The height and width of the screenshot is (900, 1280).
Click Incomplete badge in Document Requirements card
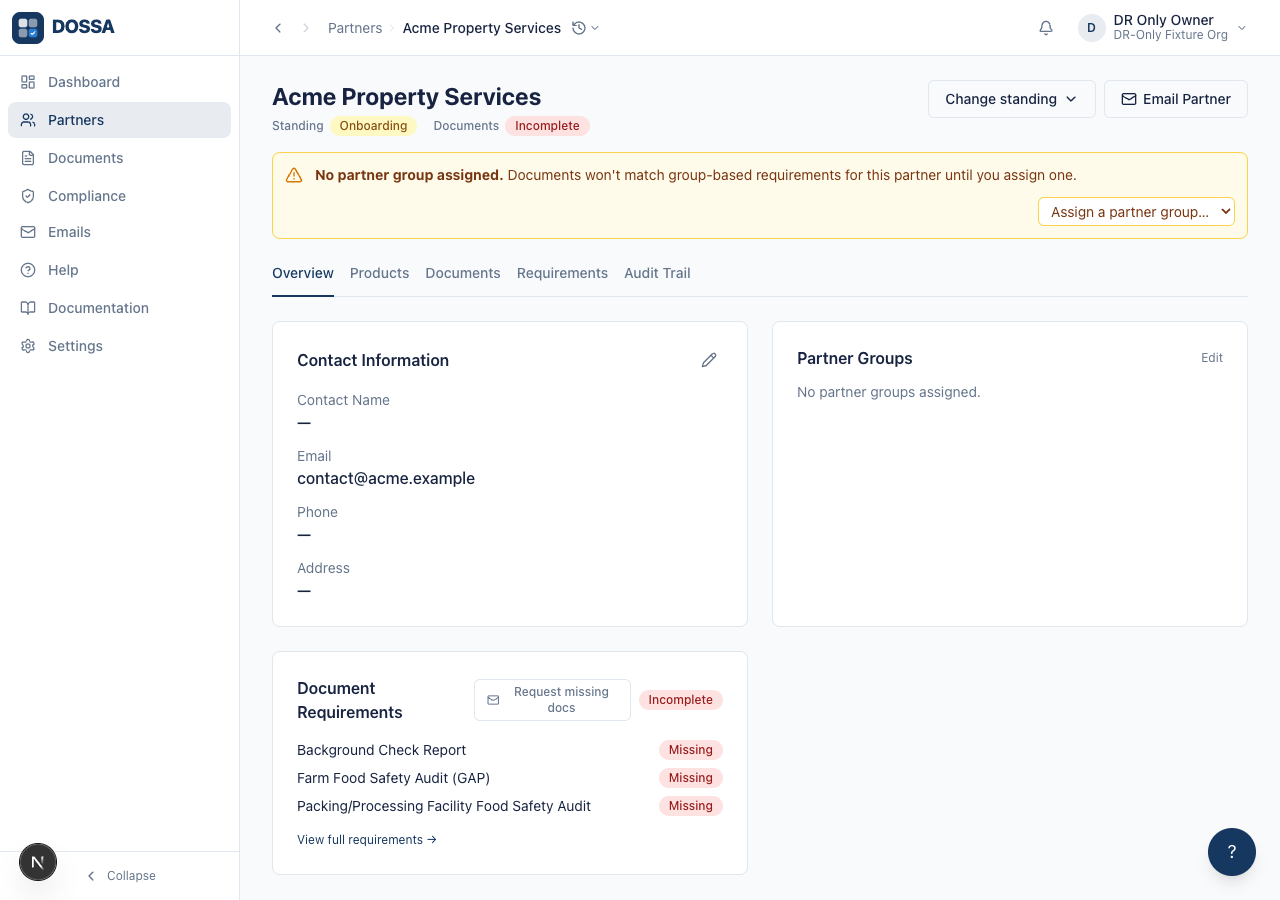pos(680,700)
